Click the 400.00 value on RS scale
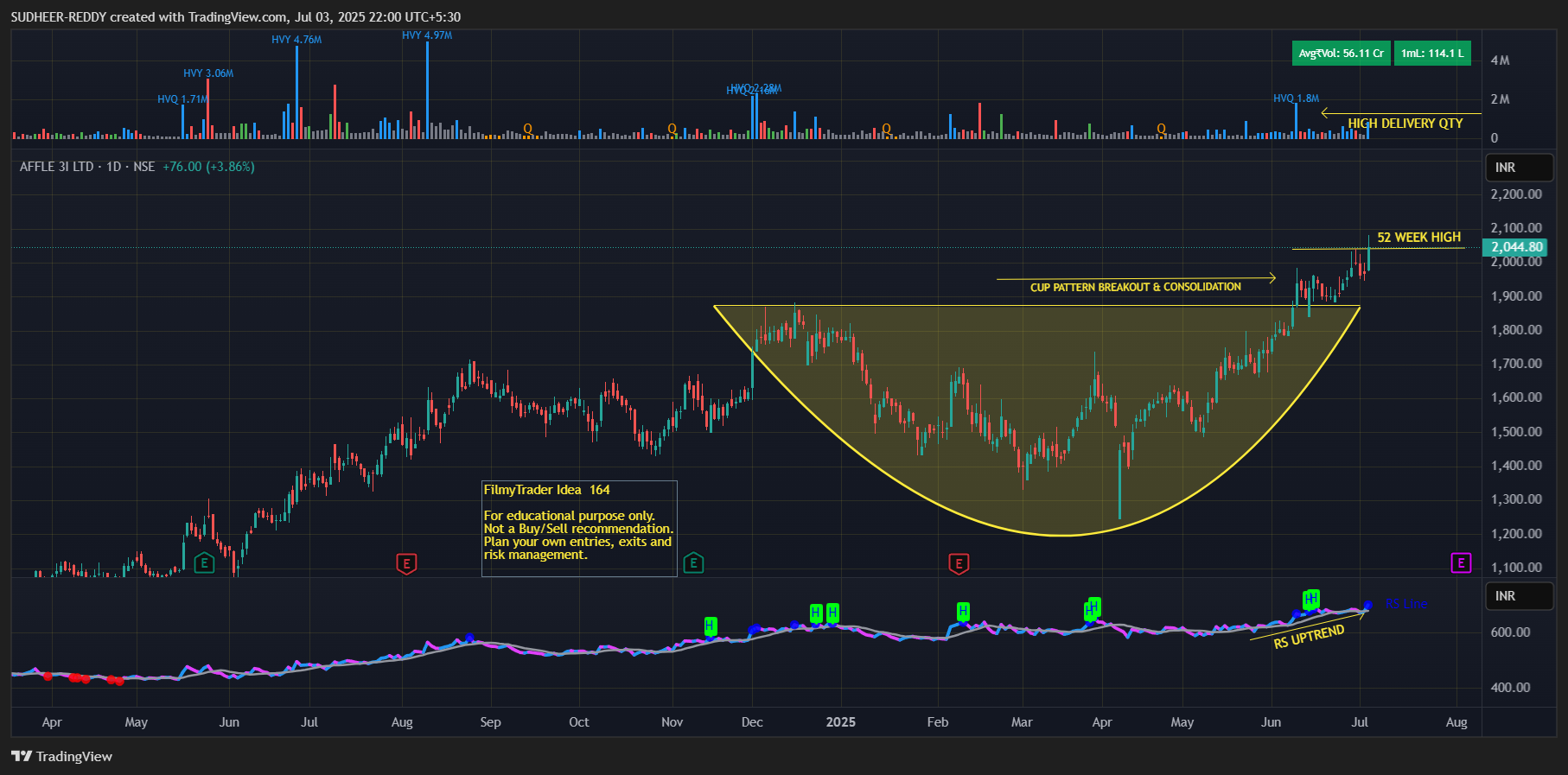1568x775 pixels. (1510, 688)
